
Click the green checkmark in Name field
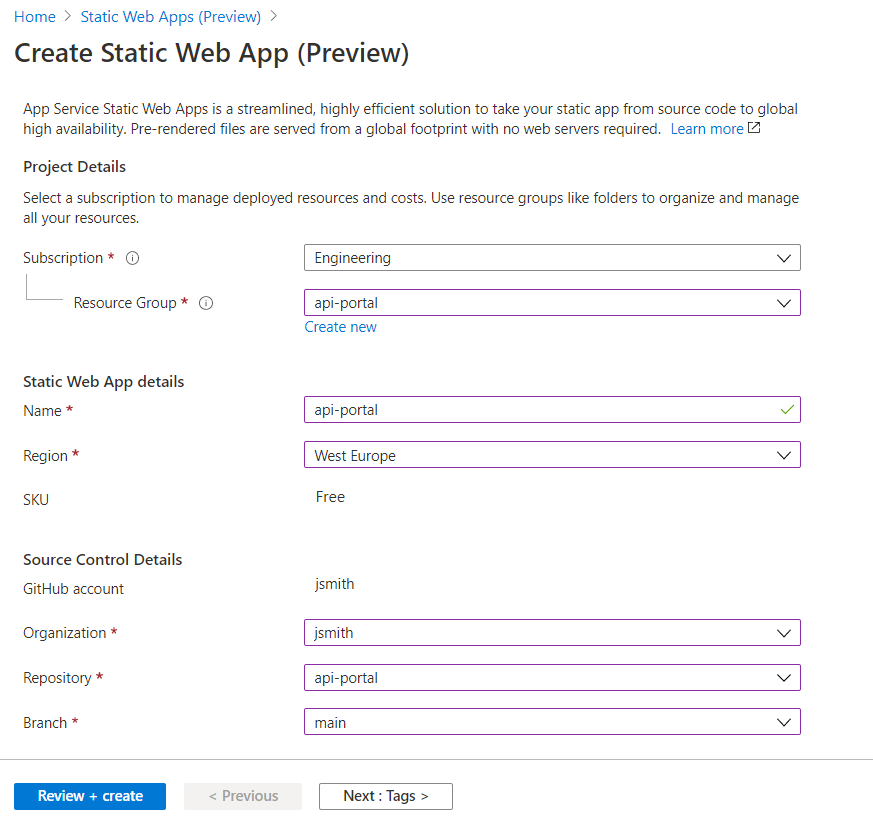(x=787, y=410)
